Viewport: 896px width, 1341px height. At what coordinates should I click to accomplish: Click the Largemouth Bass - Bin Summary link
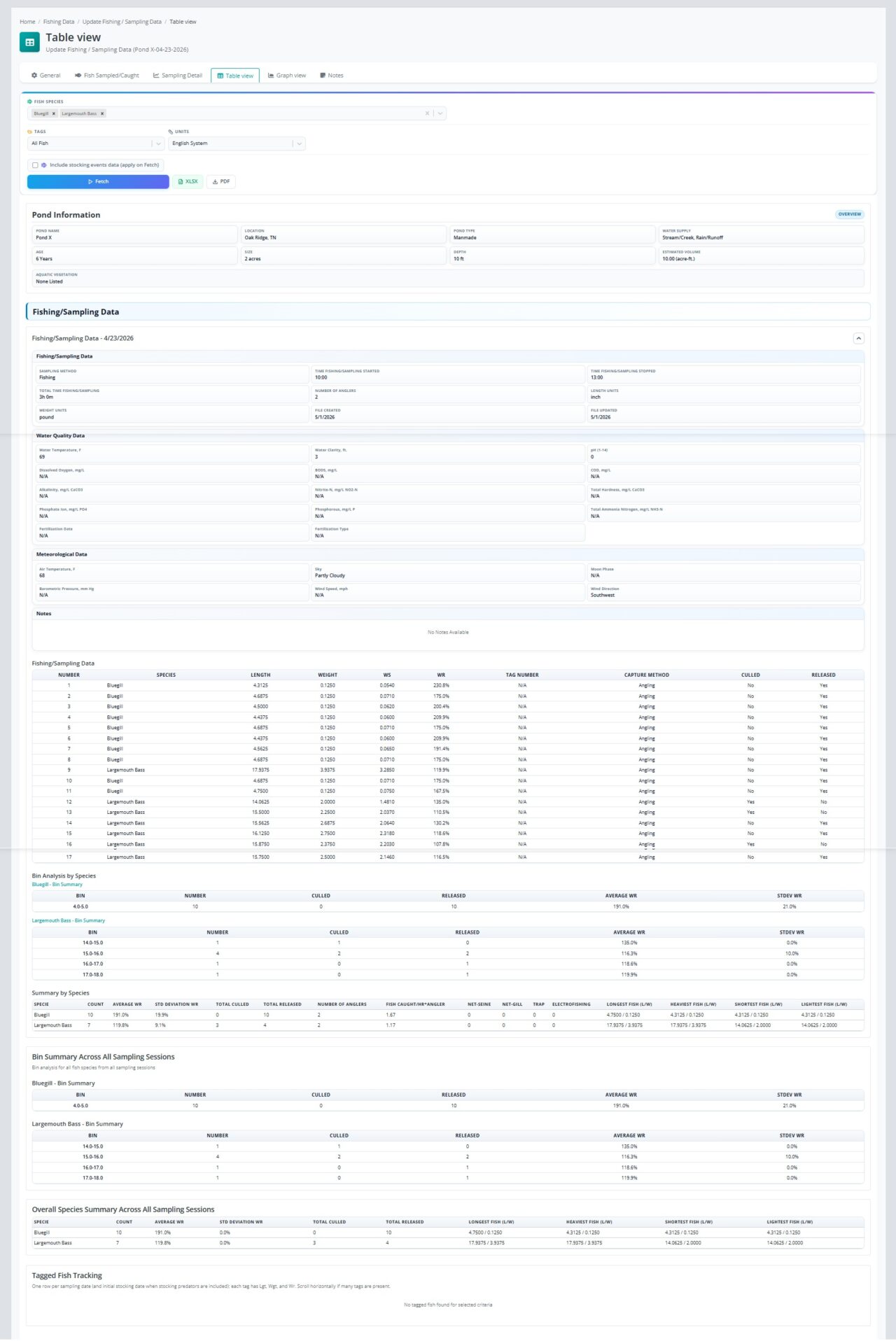click(68, 920)
